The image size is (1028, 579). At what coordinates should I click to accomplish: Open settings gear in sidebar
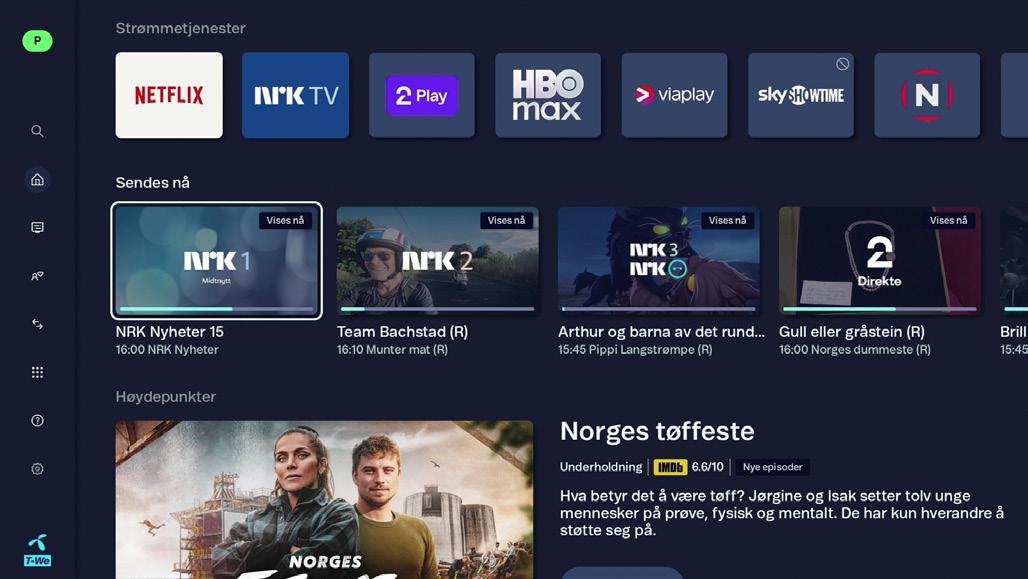click(x=37, y=469)
